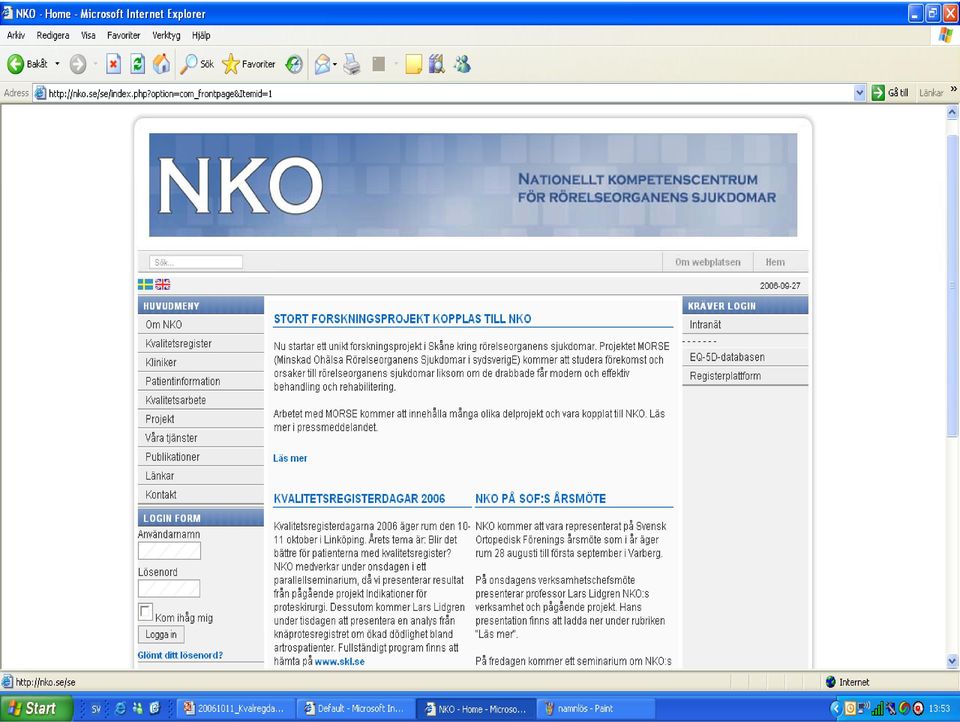Open the Arkiv menu

point(15,36)
